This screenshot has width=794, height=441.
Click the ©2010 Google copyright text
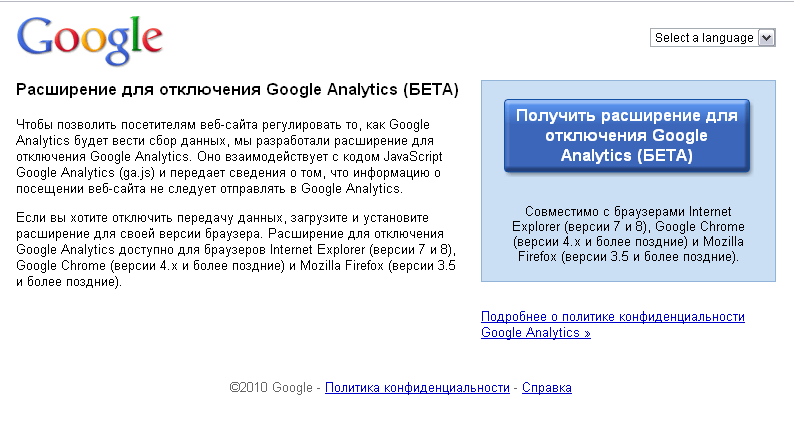[x=270, y=387]
